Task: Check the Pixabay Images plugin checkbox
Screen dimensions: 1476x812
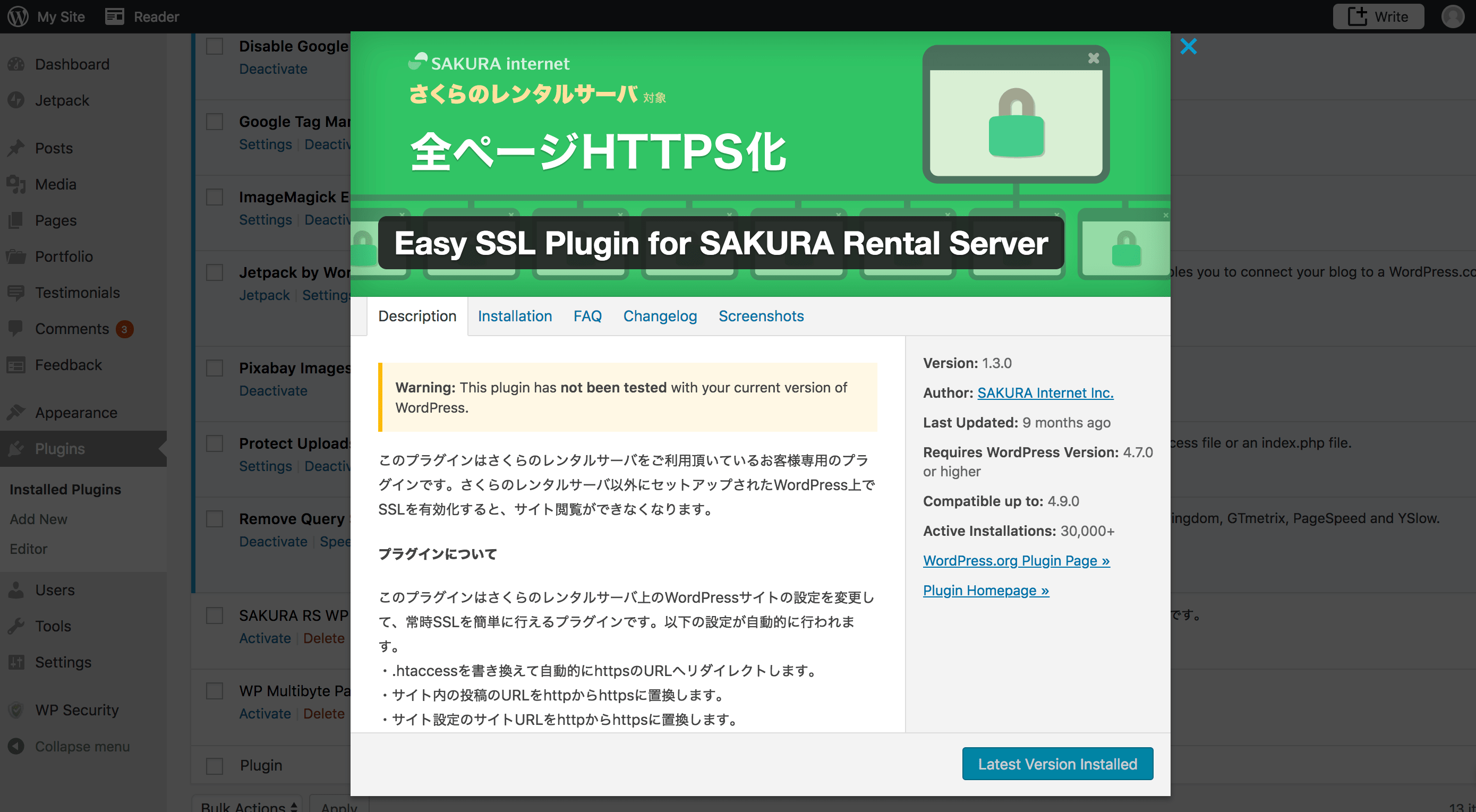Action: click(x=215, y=368)
